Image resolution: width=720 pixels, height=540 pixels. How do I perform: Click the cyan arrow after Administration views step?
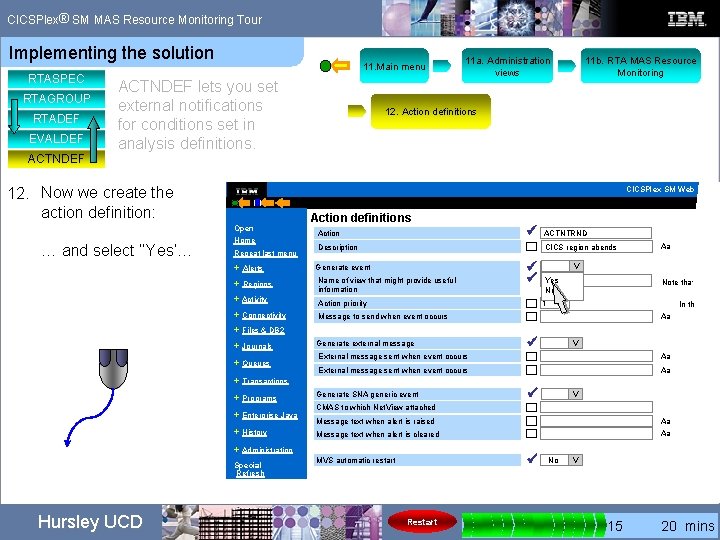point(567,66)
